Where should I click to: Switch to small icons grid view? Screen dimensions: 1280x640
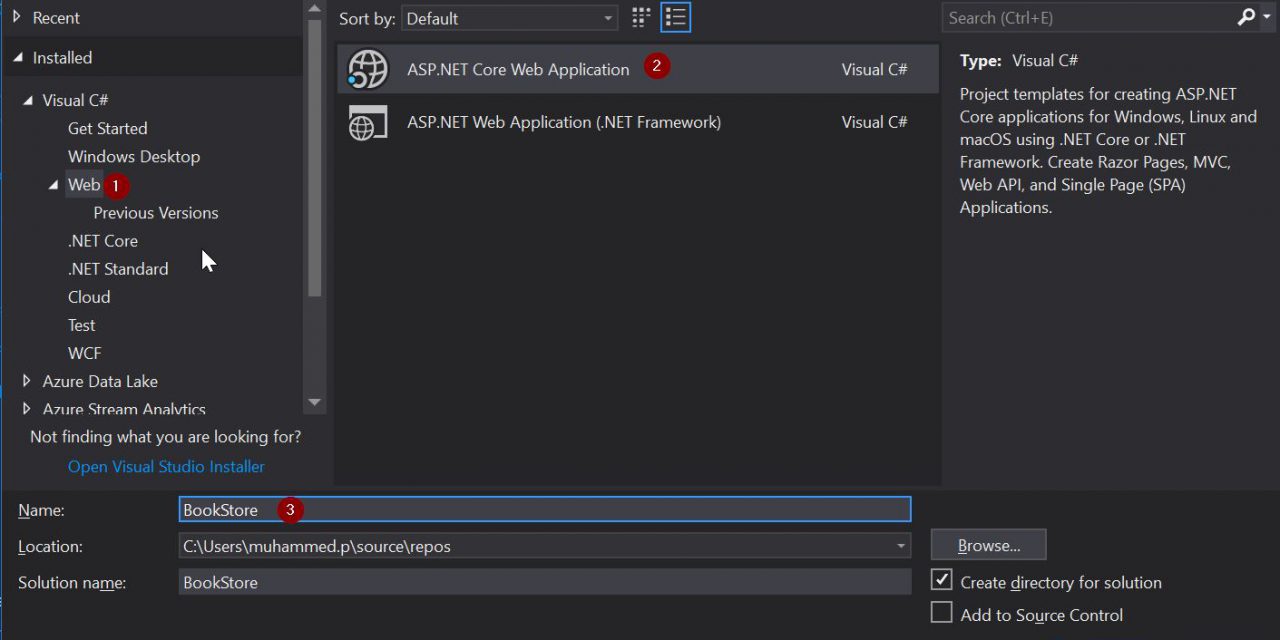[x=641, y=18]
